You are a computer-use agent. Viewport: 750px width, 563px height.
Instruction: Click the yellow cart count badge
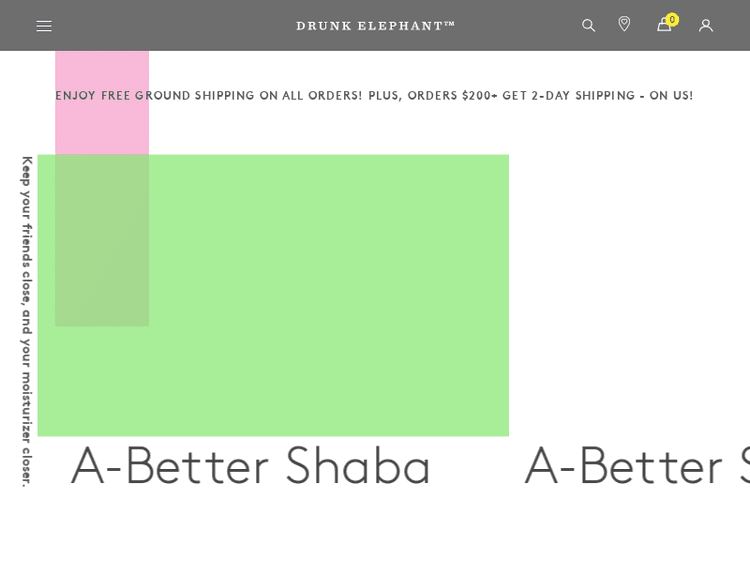point(672,19)
